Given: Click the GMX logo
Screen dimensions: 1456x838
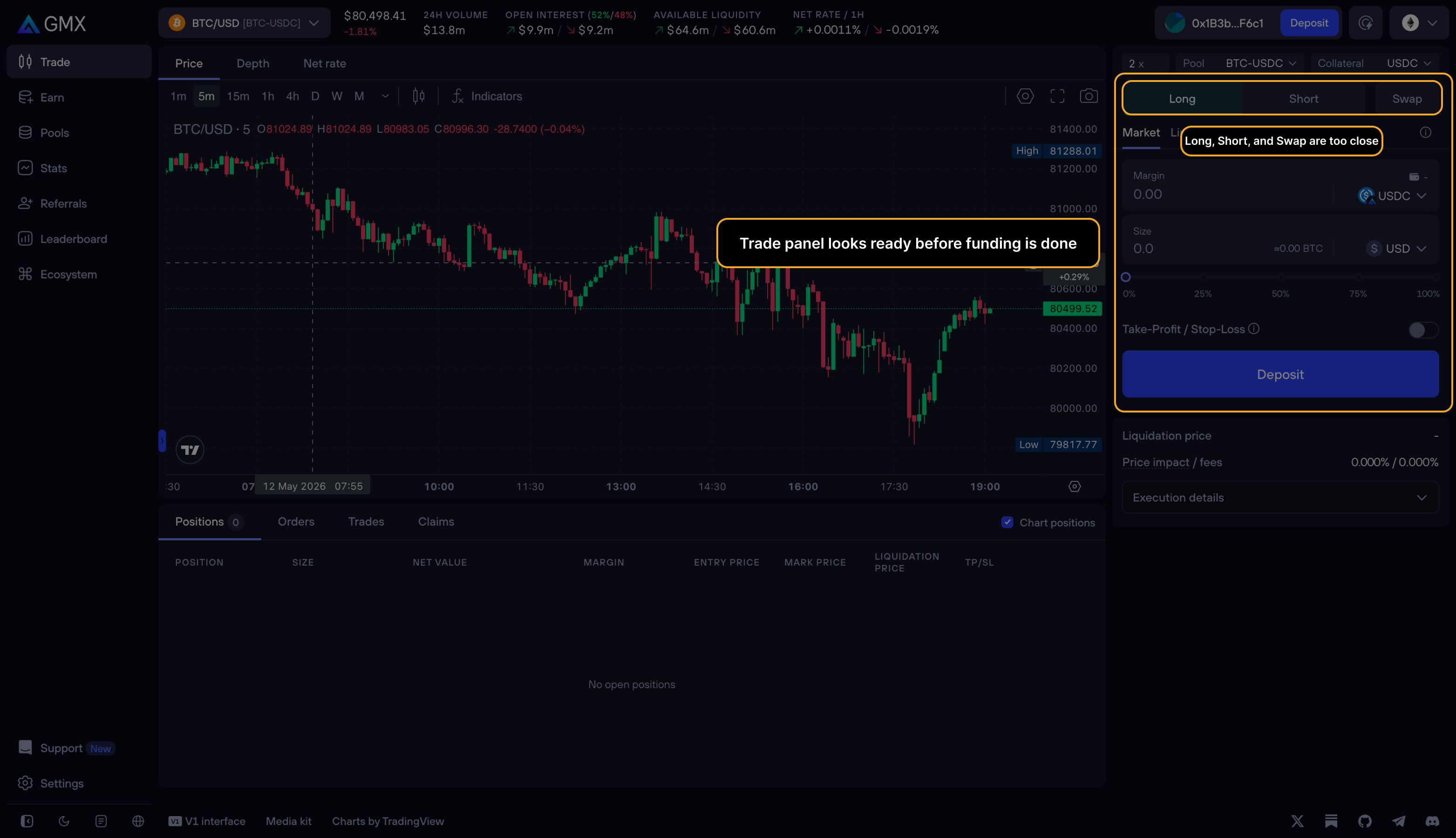Looking at the screenshot, I should pos(51,23).
